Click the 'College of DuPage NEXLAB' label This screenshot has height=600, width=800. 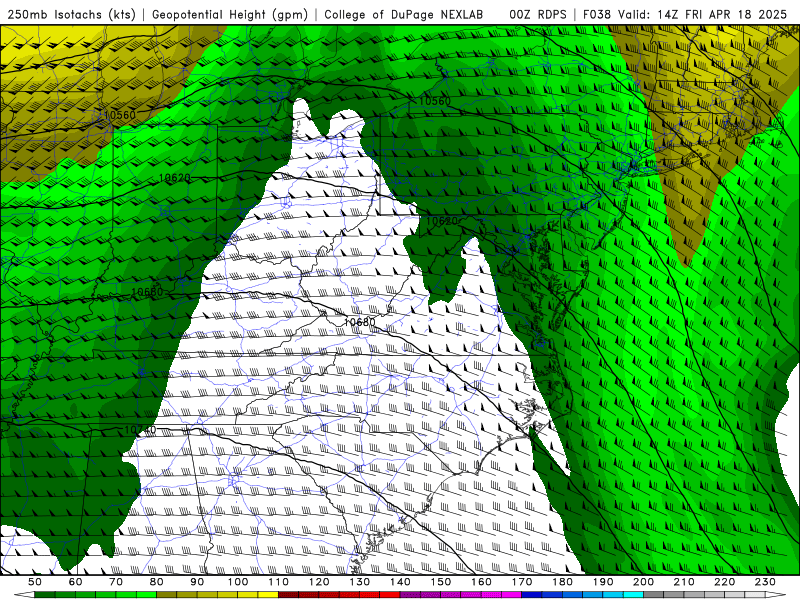[403, 14]
